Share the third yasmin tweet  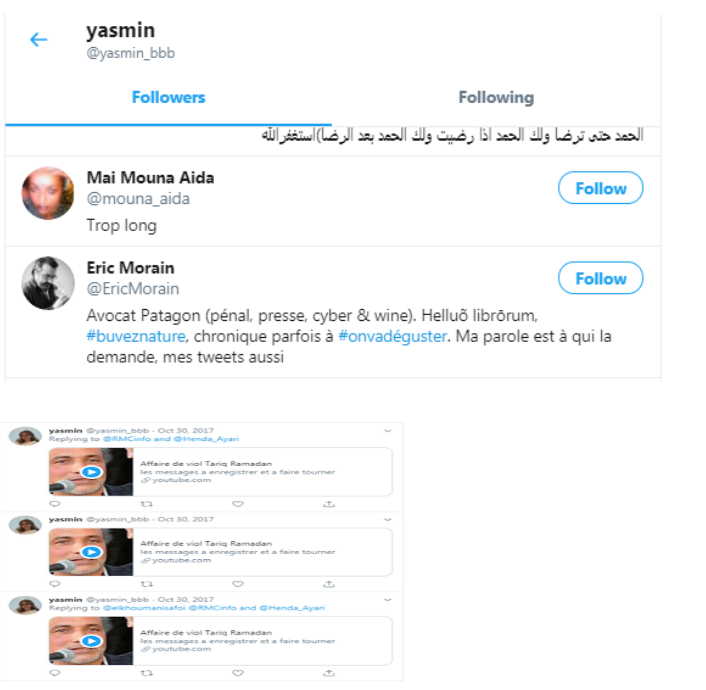point(329,673)
